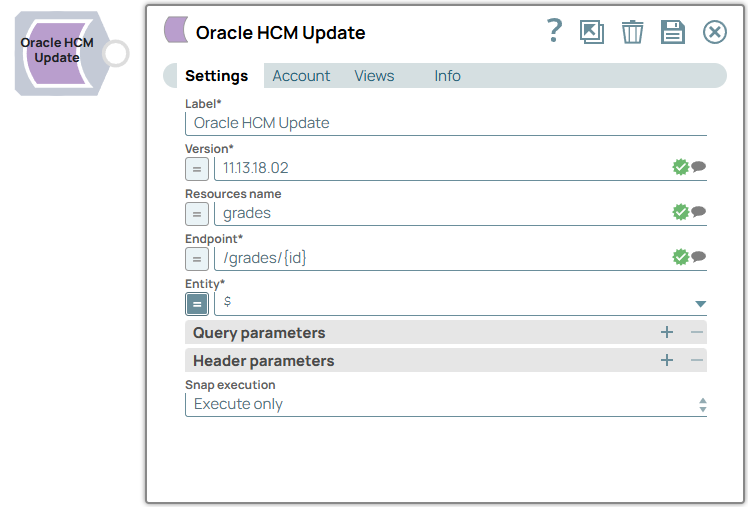Image resolution: width=748 pixels, height=507 pixels.
Task: Click the purple snap icon in dialog header
Action: pos(176,30)
